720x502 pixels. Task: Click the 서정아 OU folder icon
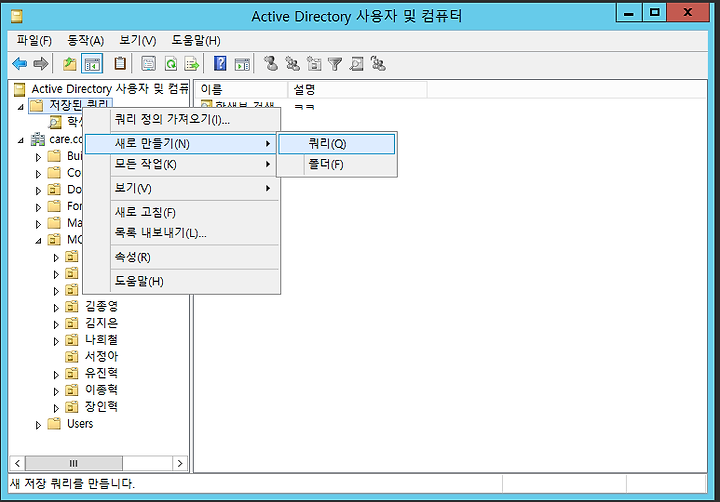(x=72, y=356)
